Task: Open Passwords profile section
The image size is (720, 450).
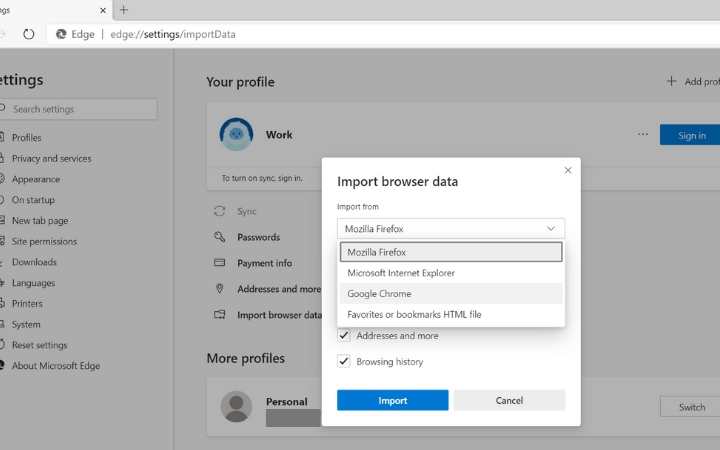Action: tap(259, 237)
